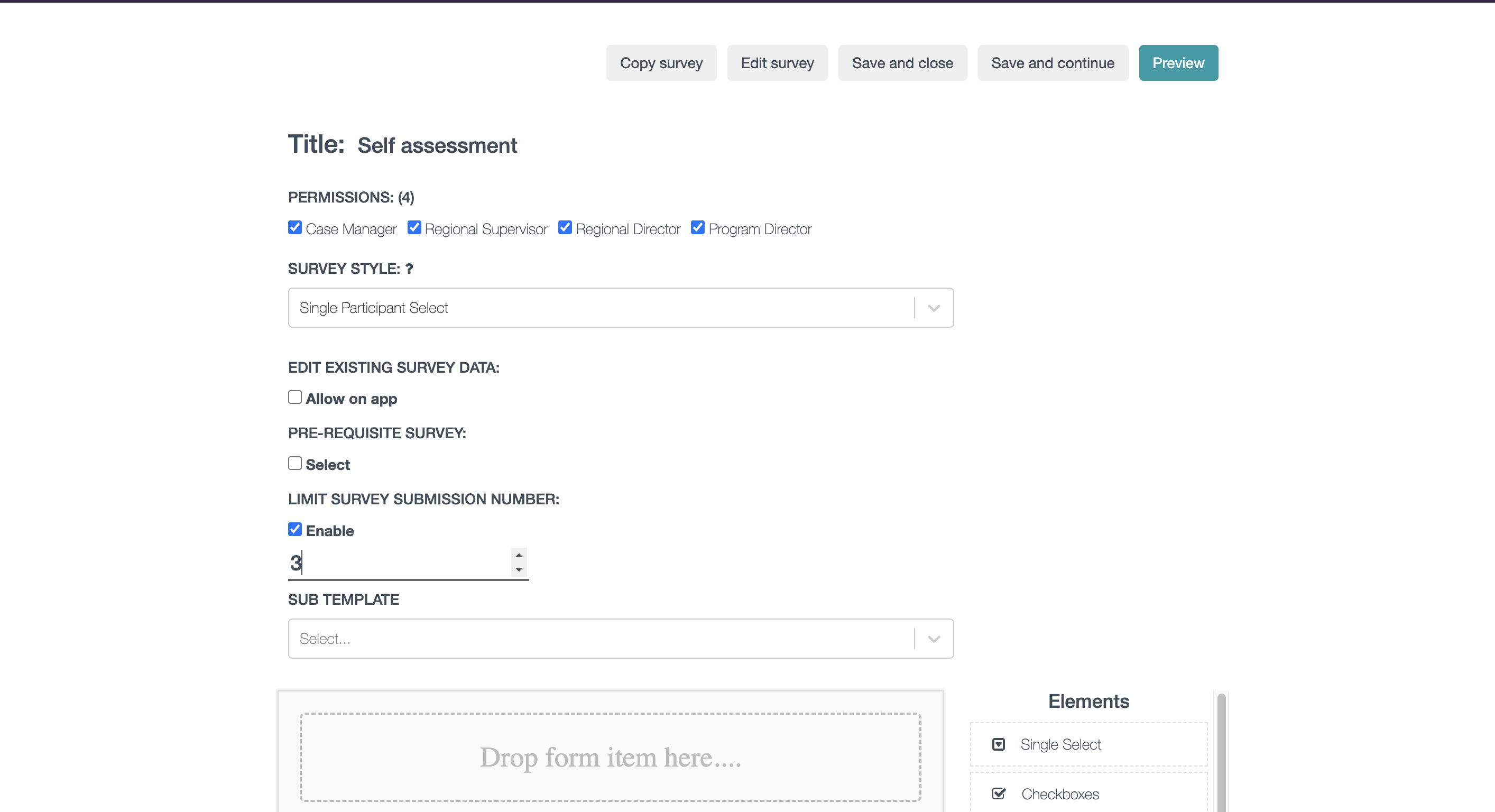
Task: Click the Edit survey button
Action: [777, 63]
